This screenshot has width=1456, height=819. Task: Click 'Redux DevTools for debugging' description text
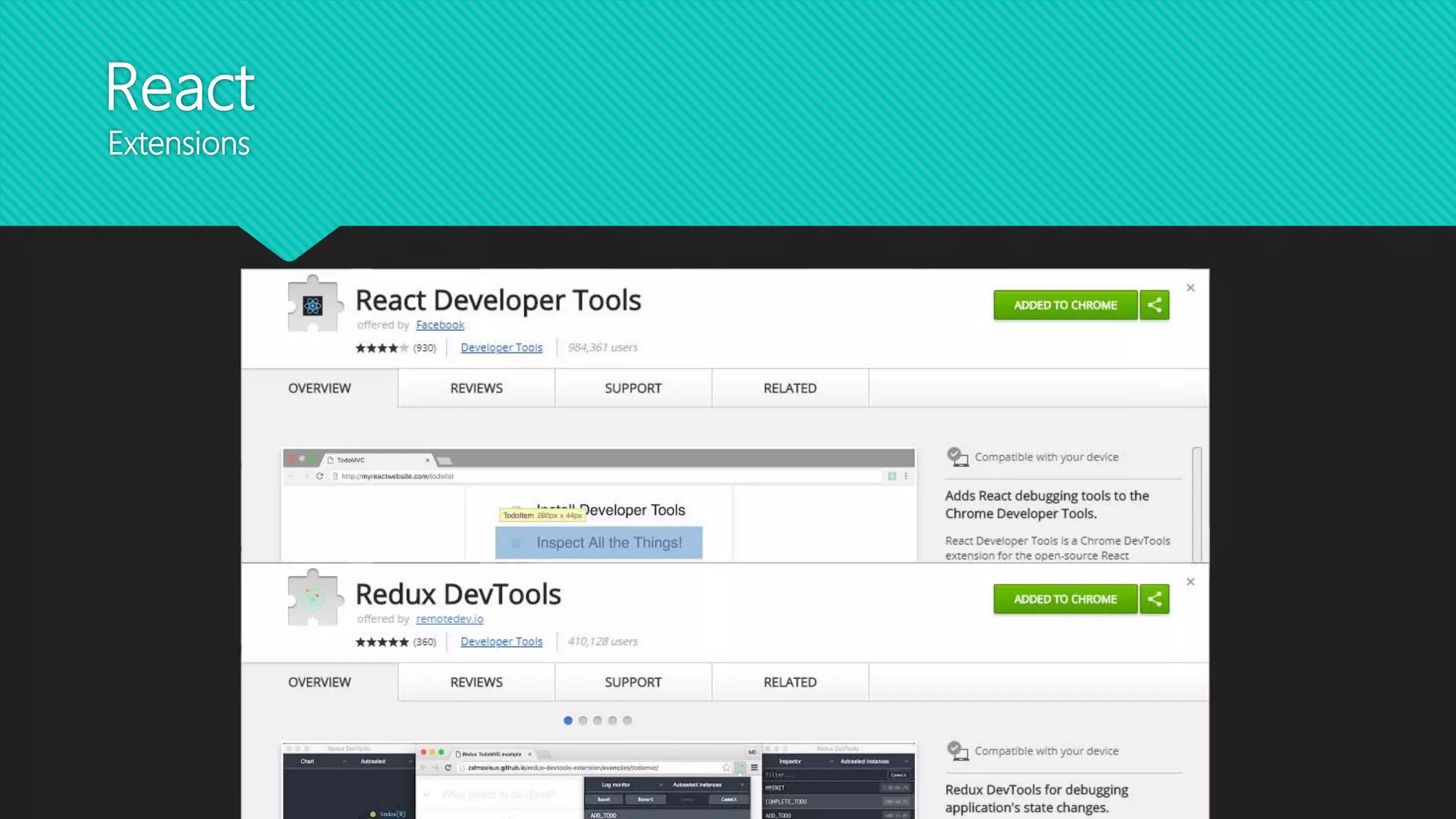coord(1037,798)
